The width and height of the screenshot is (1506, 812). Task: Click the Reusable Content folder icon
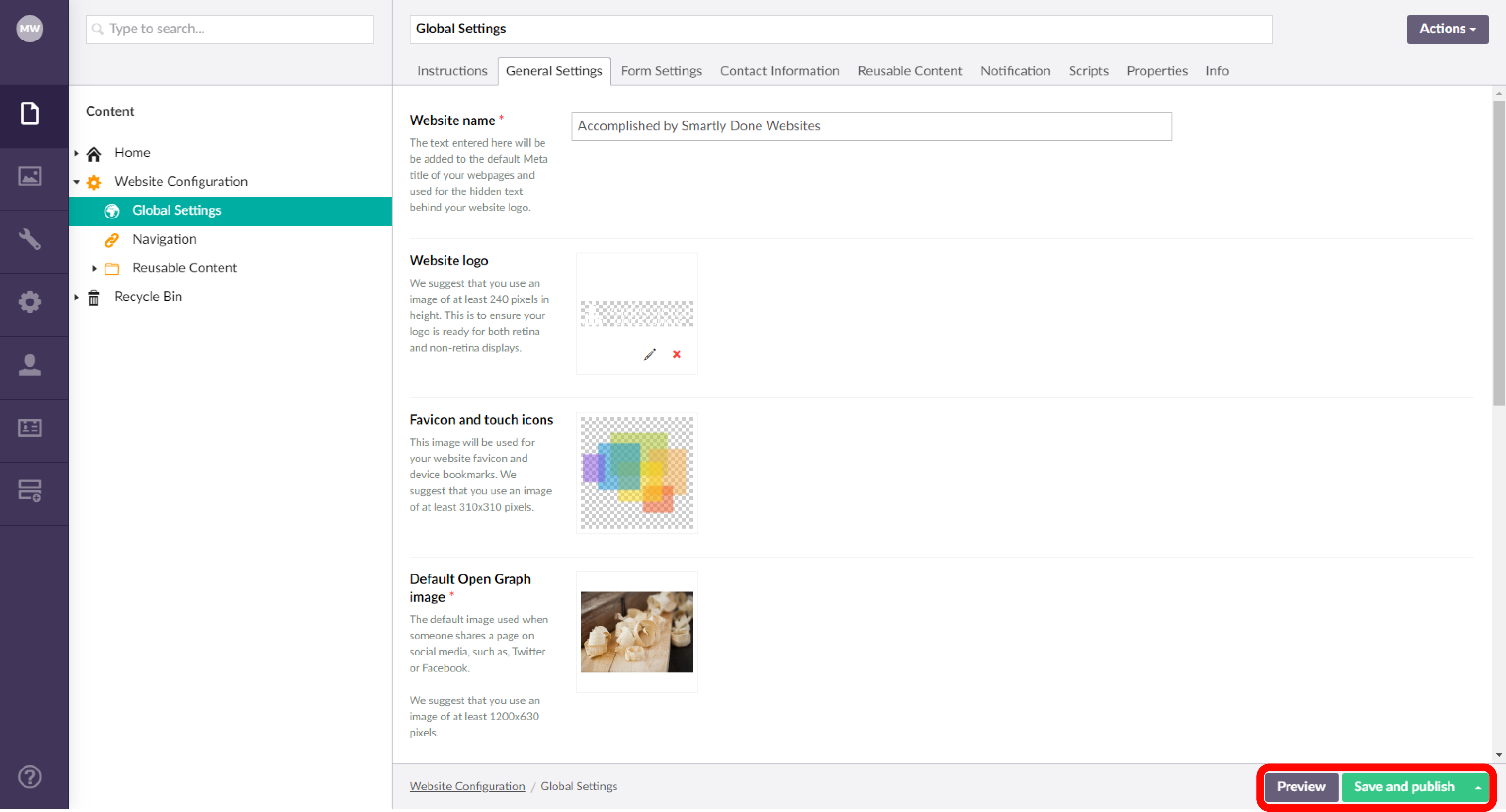112,269
